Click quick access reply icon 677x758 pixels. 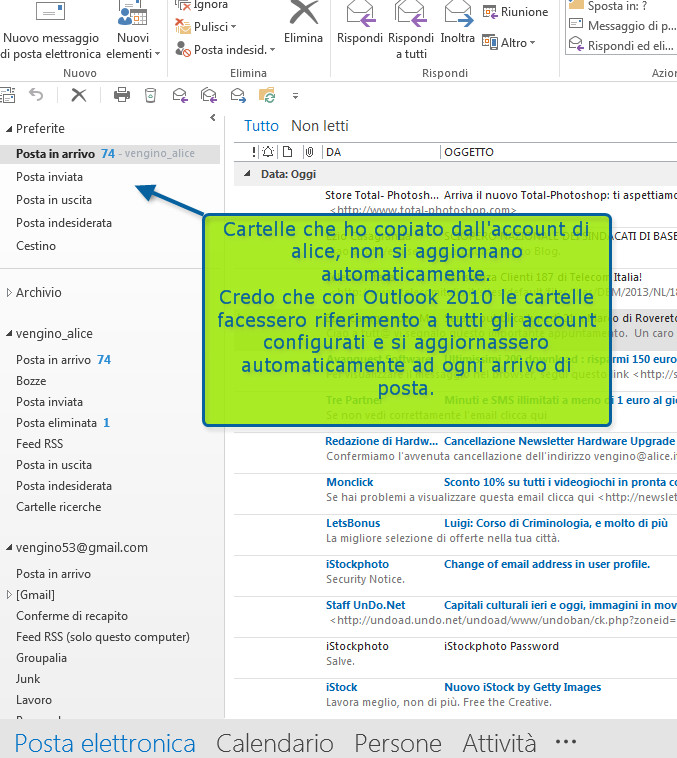180,95
